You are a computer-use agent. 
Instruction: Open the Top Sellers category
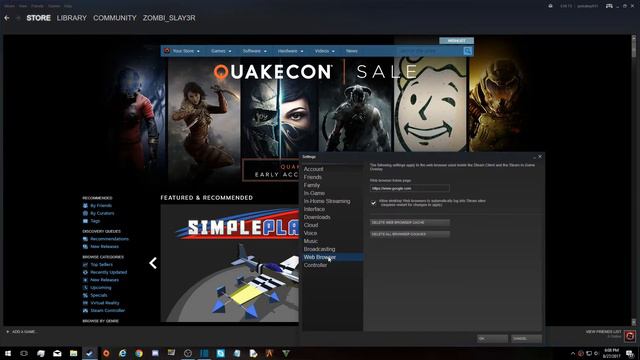[101, 264]
